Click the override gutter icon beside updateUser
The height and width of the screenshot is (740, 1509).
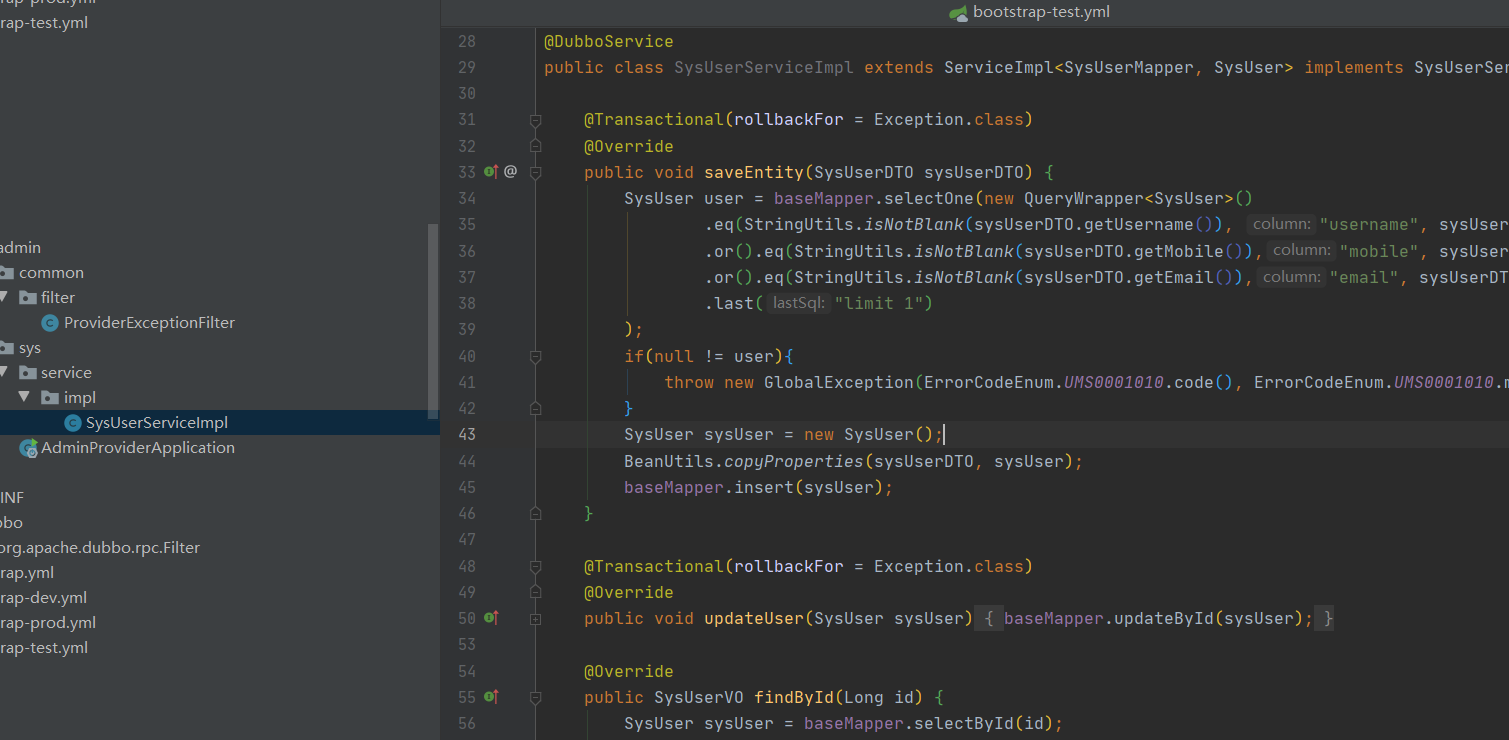coord(491,618)
